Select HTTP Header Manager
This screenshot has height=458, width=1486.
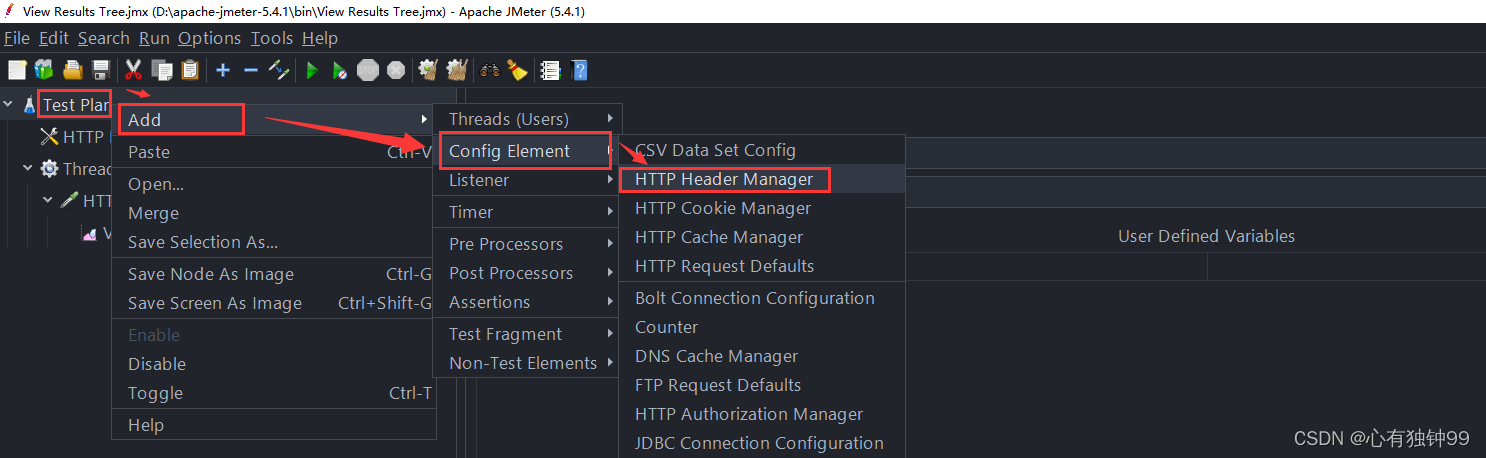tap(763, 180)
